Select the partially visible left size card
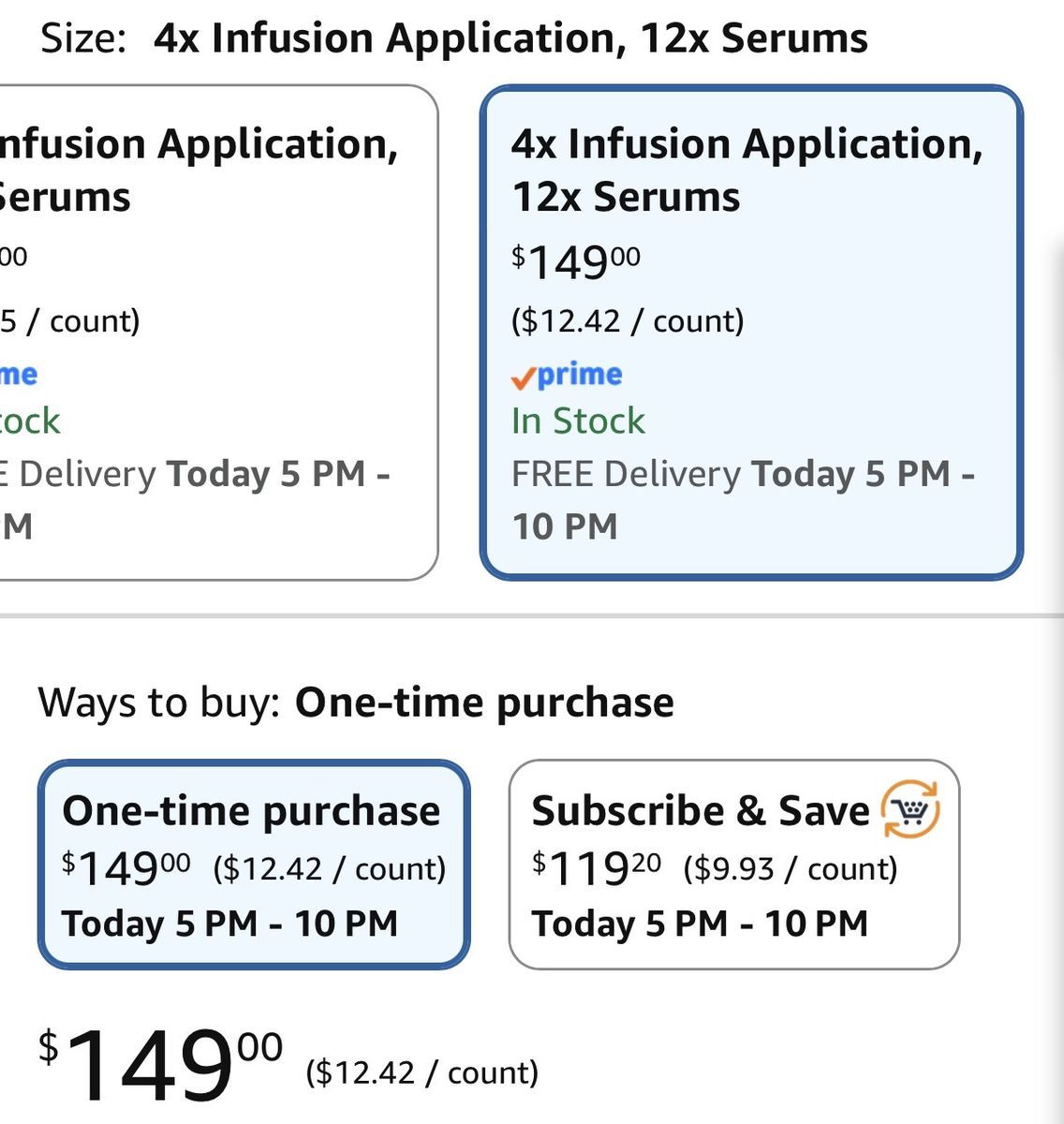Screen dimensions: 1064x1124 point(218,333)
